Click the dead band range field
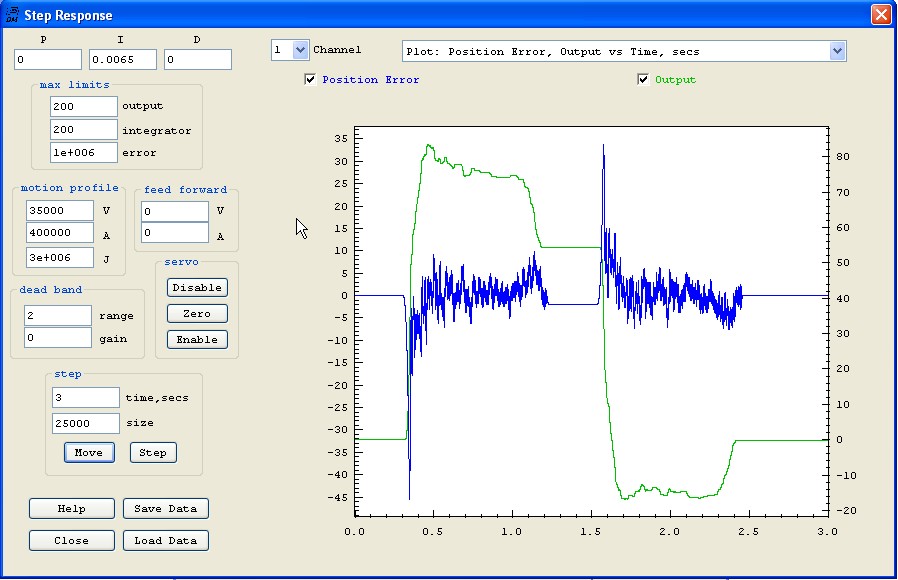 pos(58,315)
